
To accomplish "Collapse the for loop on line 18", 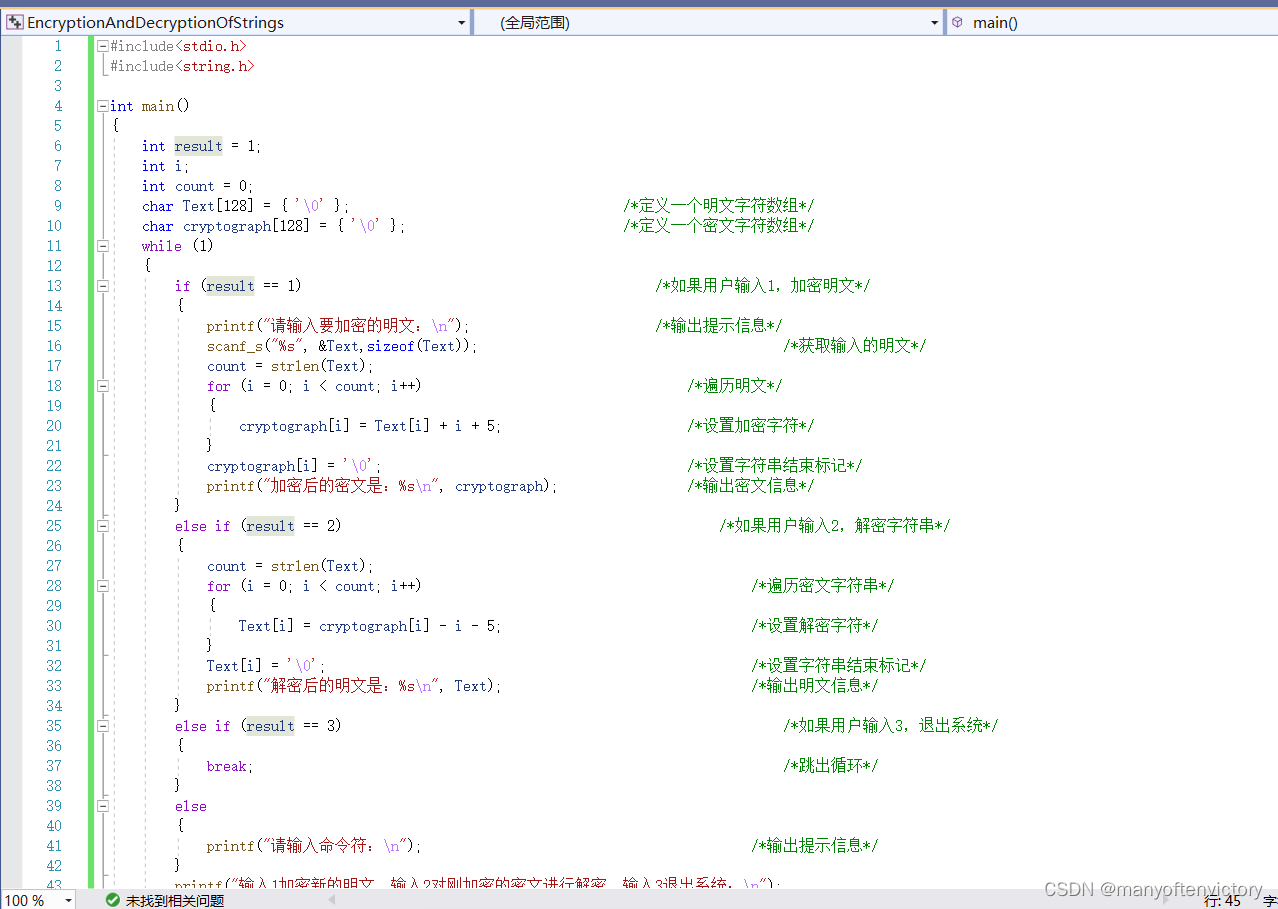I will click(102, 386).
